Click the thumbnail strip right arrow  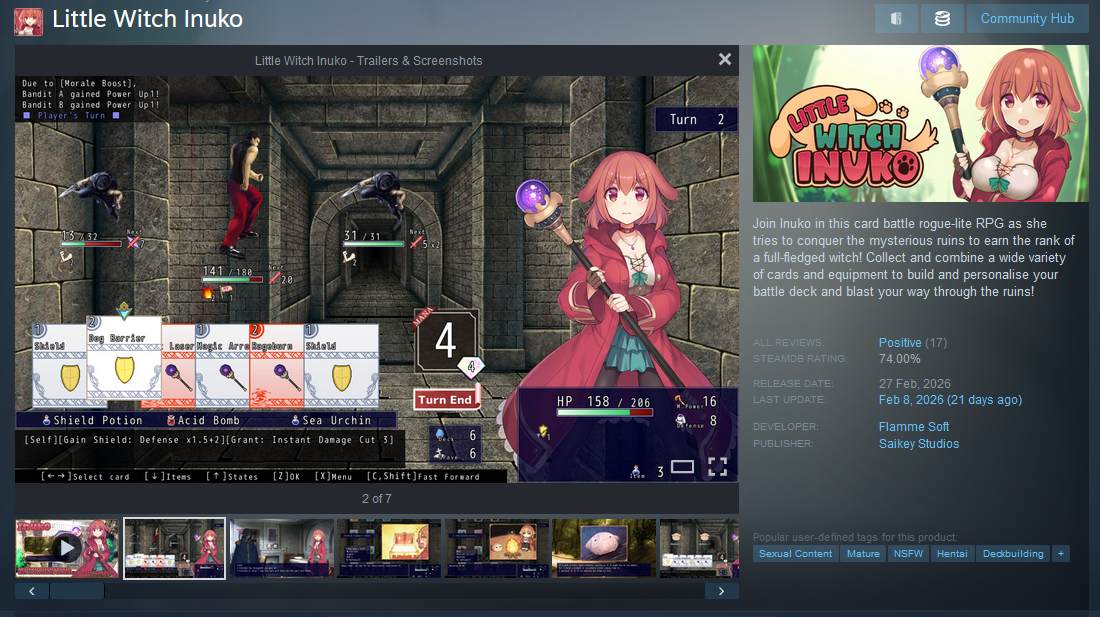(721, 591)
